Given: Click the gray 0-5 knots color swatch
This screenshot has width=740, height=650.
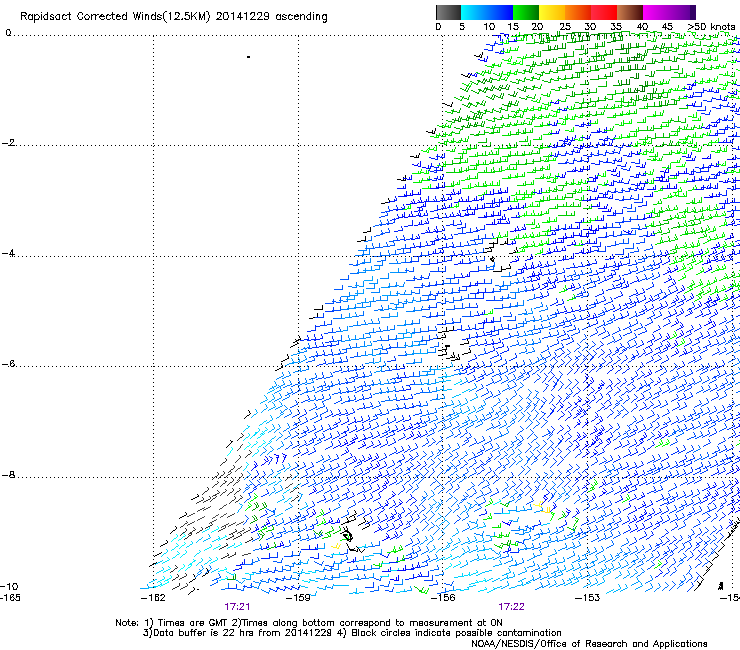Looking at the screenshot, I should coord(448,12).
